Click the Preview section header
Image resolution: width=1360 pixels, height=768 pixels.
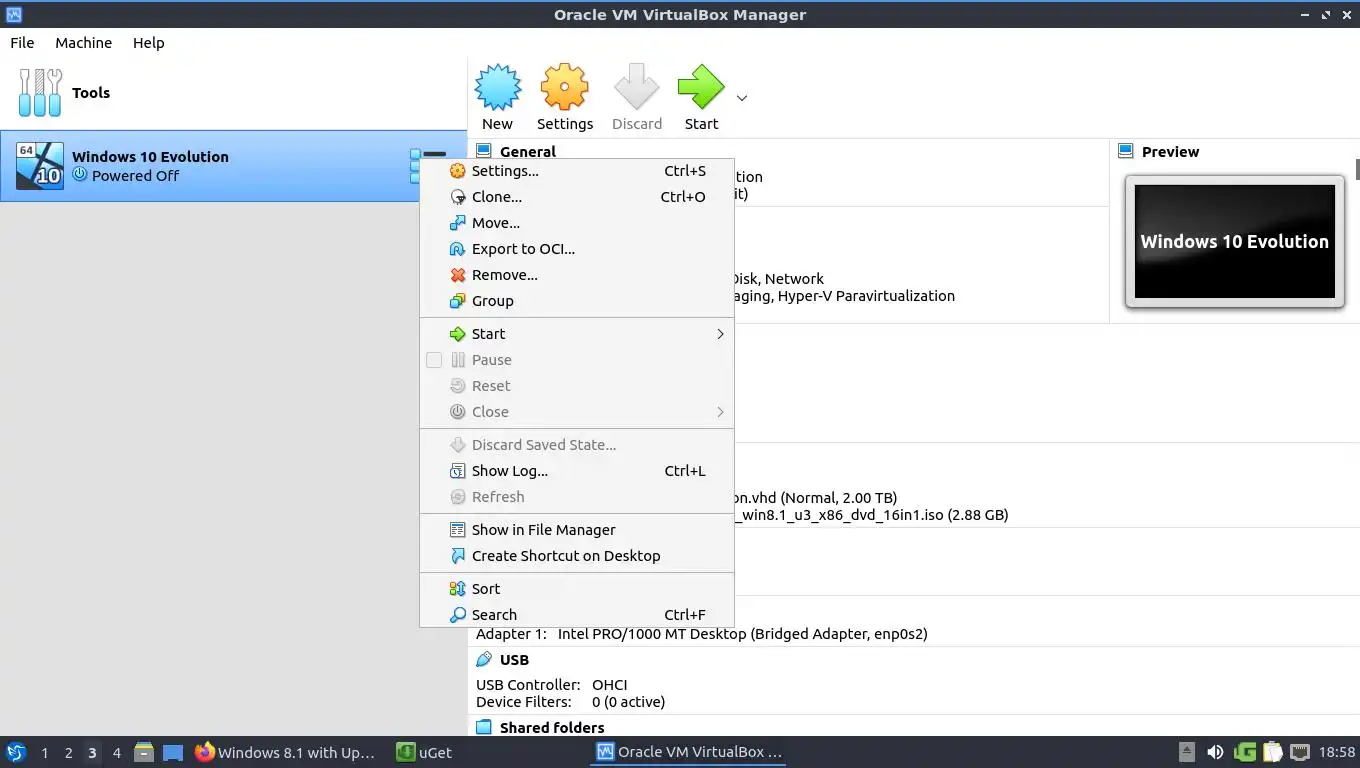(1170, 152)
